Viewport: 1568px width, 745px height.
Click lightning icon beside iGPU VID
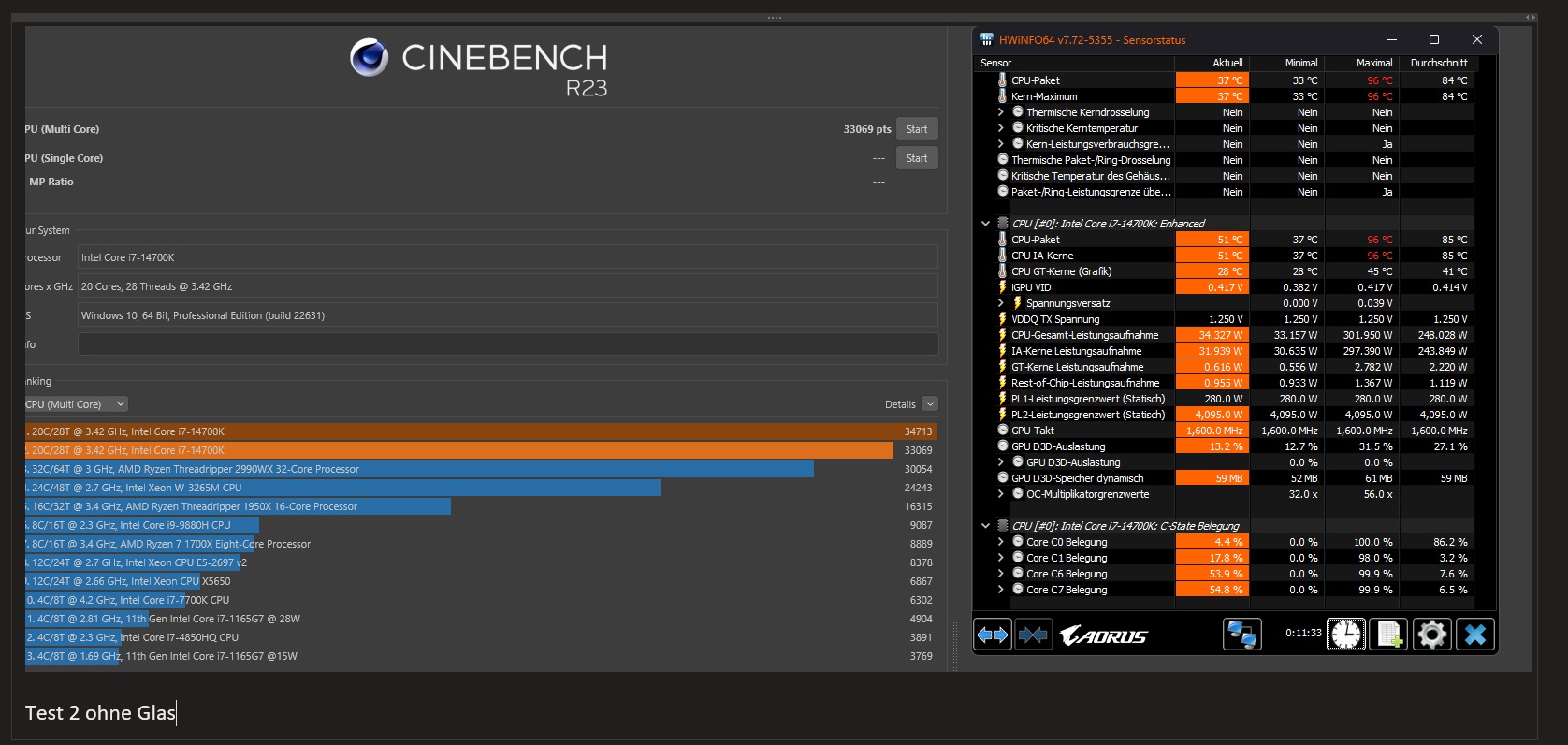tap(1002, 287)
